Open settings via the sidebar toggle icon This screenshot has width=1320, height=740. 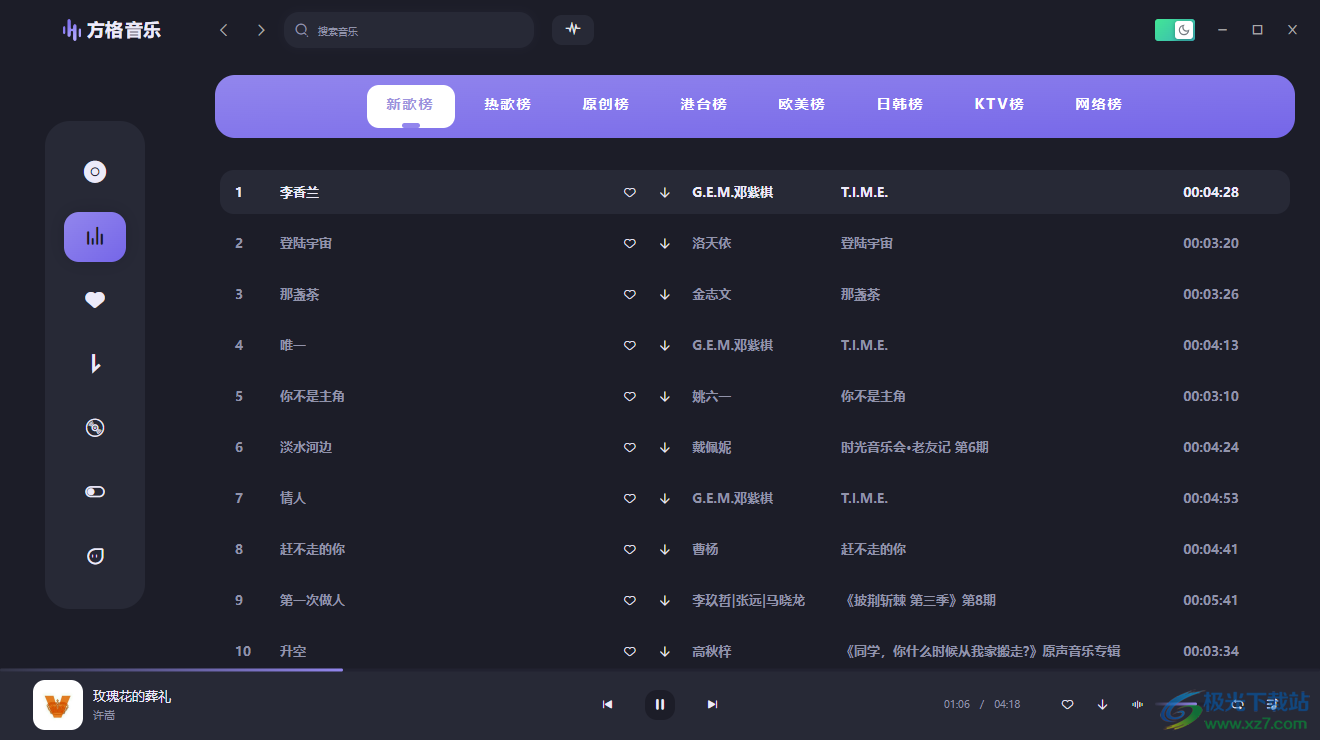pos(94,491)
